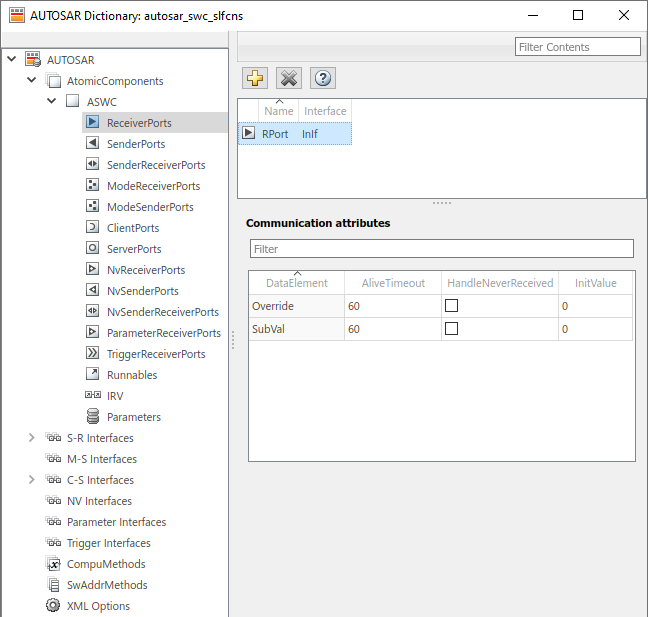Toggle HandleNeverReceived for SubVal
This screenshot has height=617, width=648.
(x=451, y=329)
